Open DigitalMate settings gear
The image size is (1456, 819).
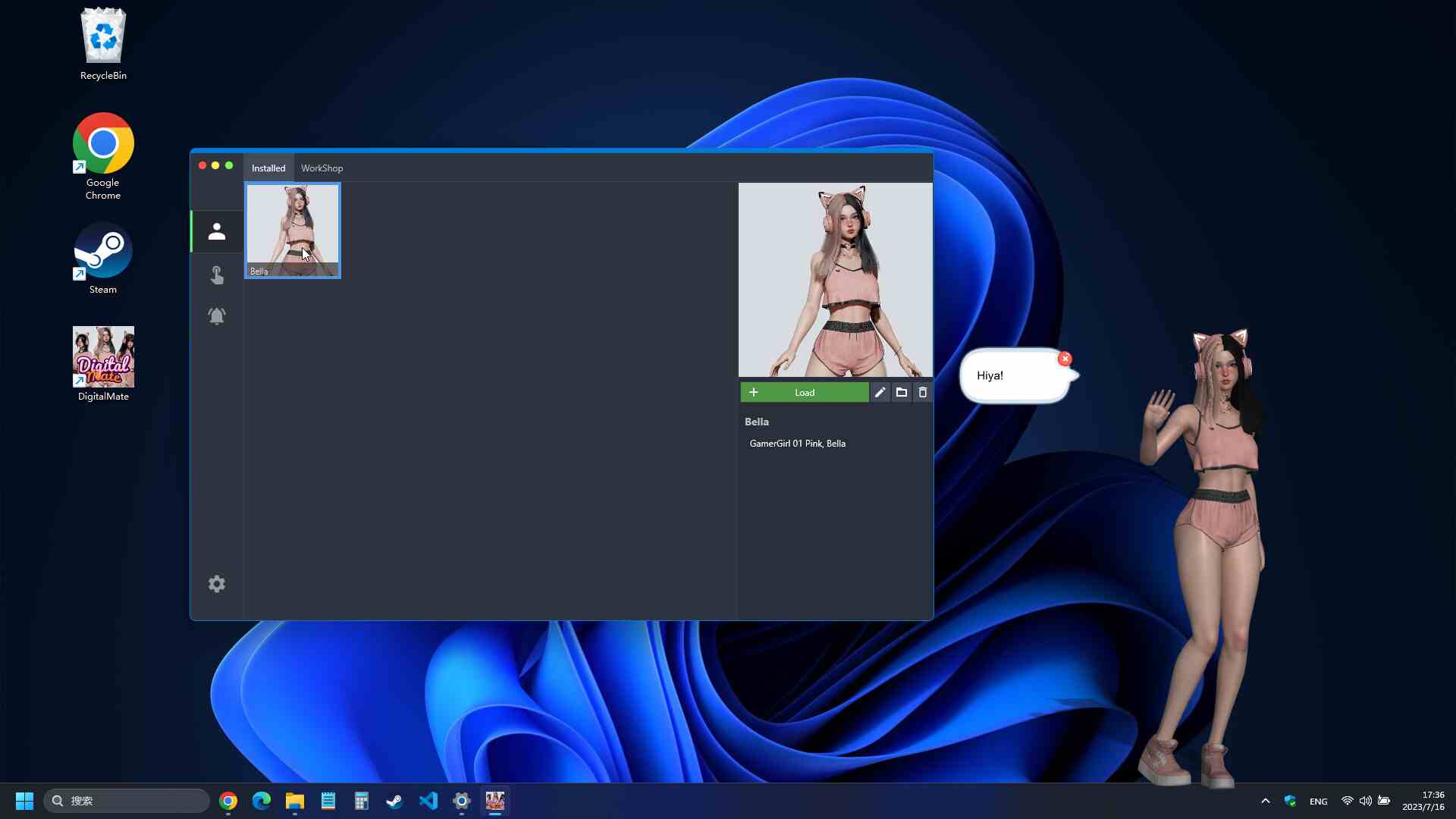217,584
